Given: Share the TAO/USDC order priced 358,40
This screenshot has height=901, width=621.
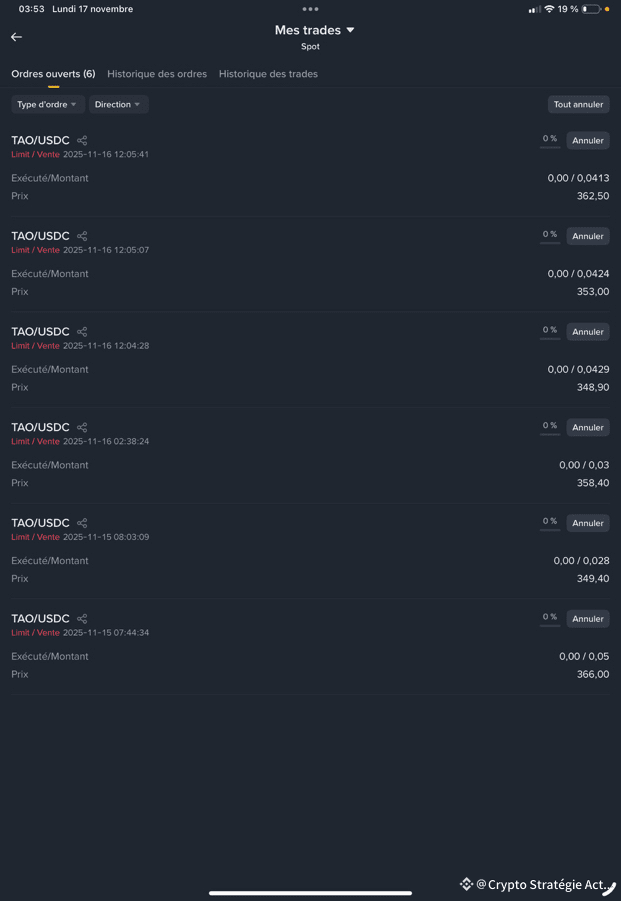Looking at the screenshot, I should click(x=82, y=428).
